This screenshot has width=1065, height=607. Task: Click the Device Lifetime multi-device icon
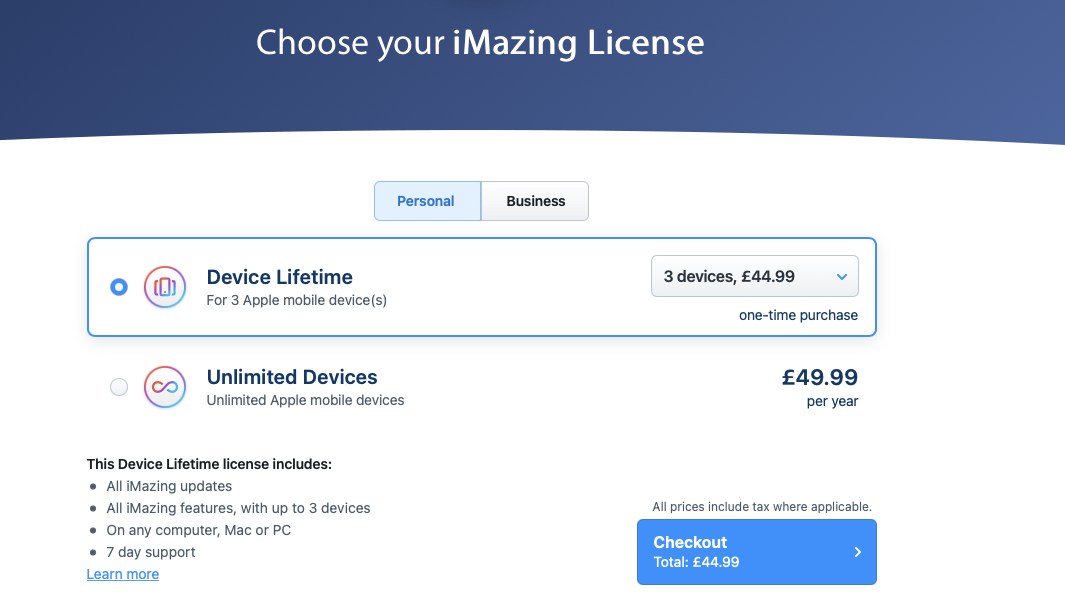(165, 287)
